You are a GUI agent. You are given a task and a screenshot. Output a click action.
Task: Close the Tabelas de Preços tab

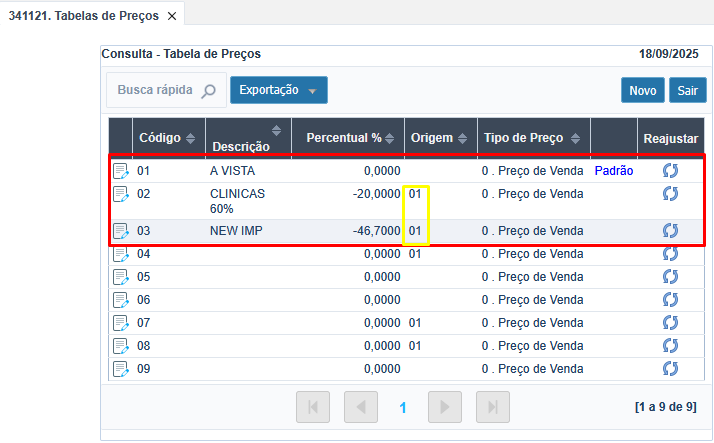pos(172,17)
